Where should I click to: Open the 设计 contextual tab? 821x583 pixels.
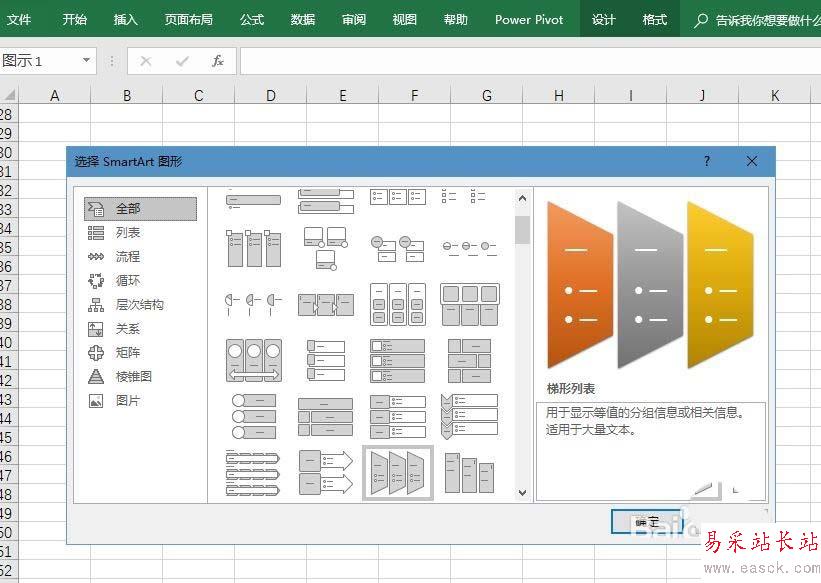point(604,19)
